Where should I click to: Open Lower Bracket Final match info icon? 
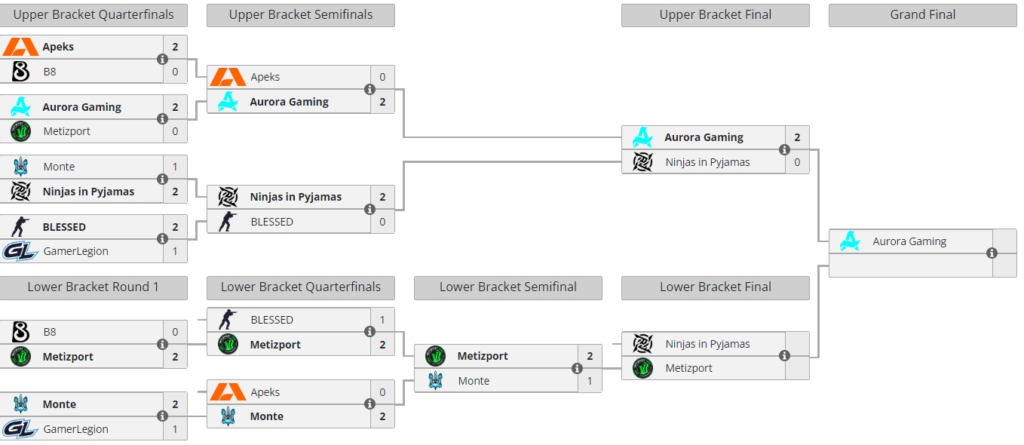pos(784,355)
